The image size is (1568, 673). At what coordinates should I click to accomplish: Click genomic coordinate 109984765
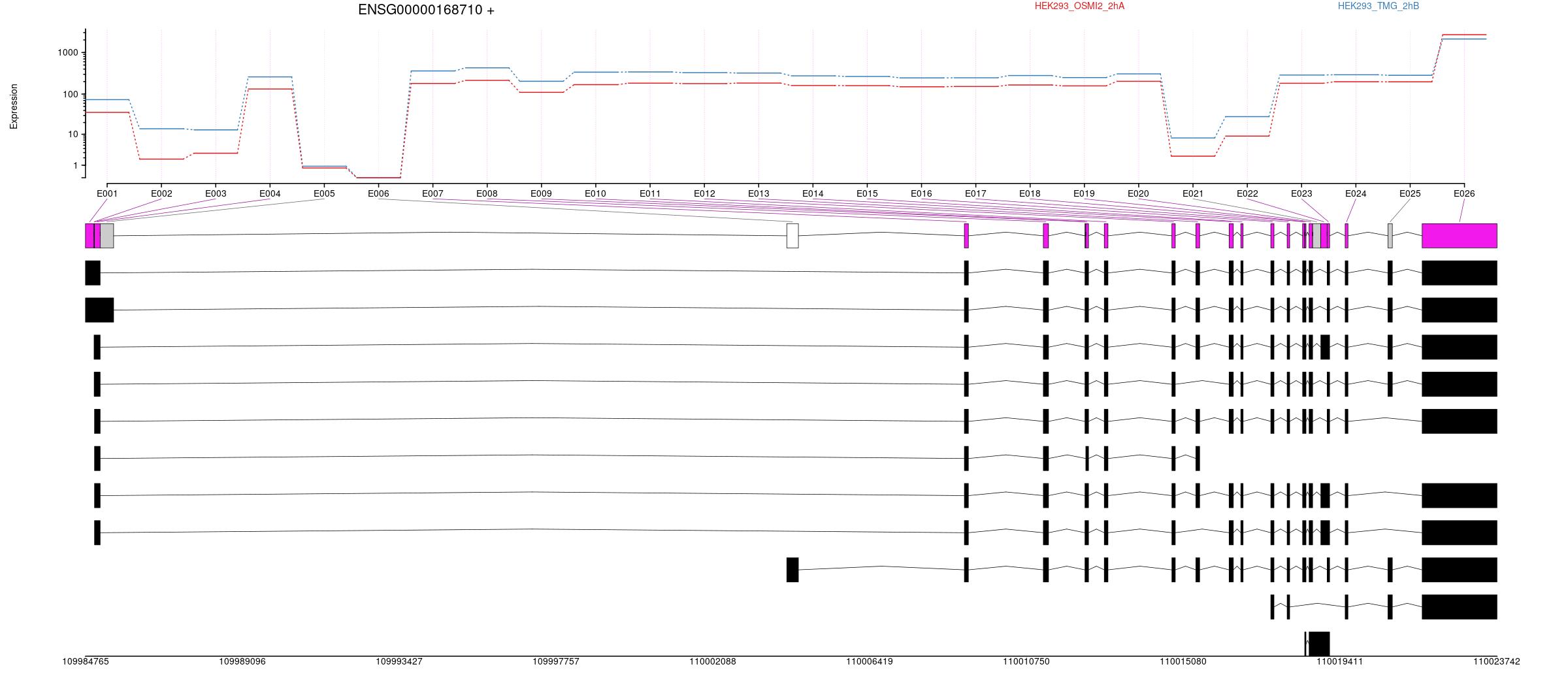(86, 661)
